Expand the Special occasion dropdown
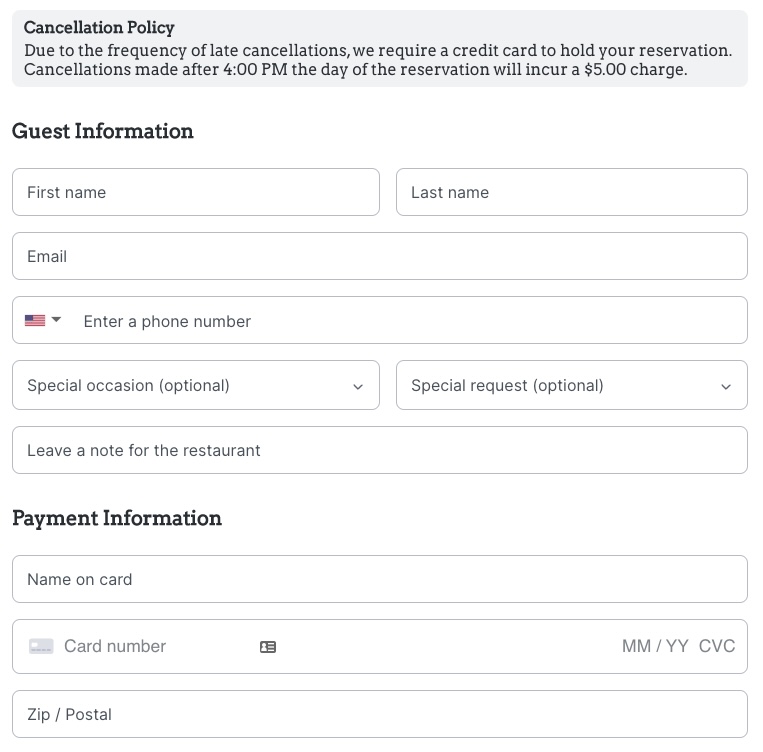763x752 pixels. pyautogui.click(x=196, y=385)
